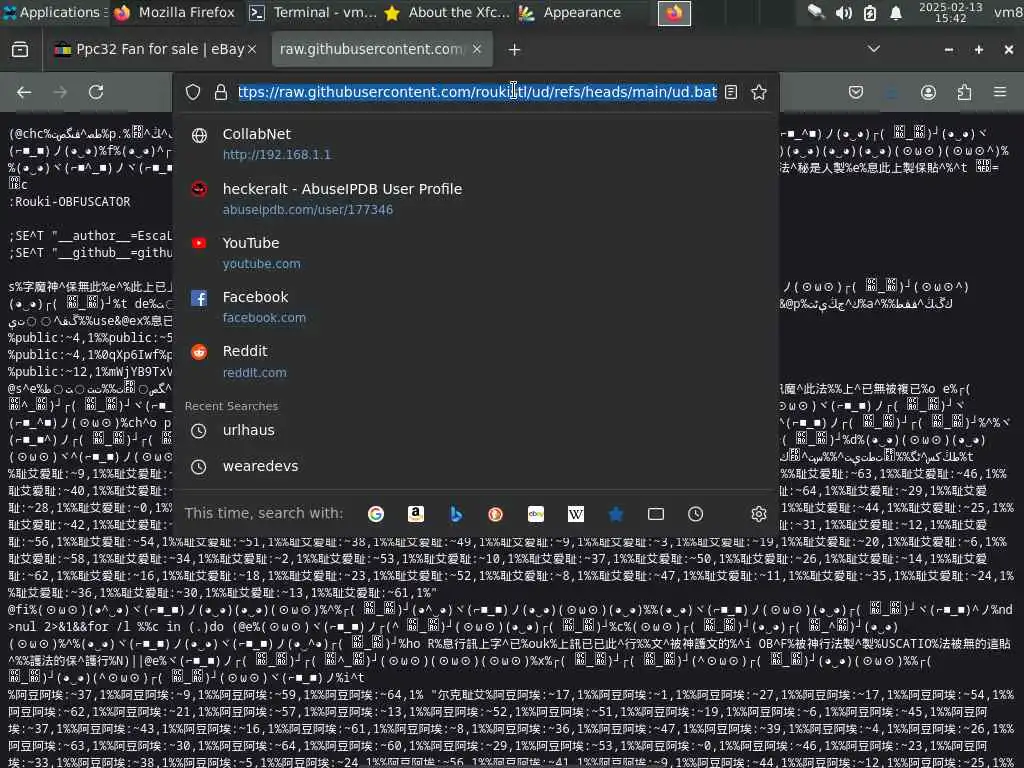Search within open Tabs icon

tap(656, 514)
